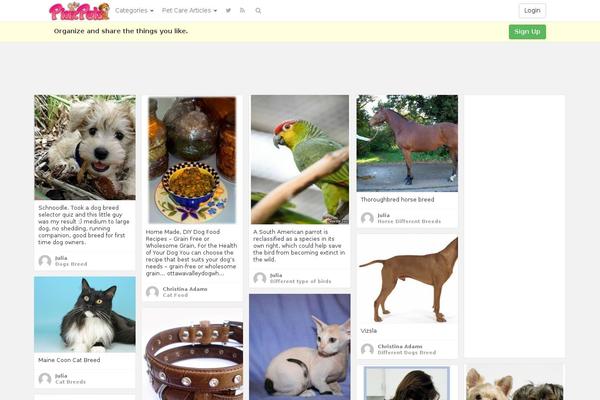Click the 'A South American parrot' description
Viewport: 600px width, 400px height.
[299, 246]
